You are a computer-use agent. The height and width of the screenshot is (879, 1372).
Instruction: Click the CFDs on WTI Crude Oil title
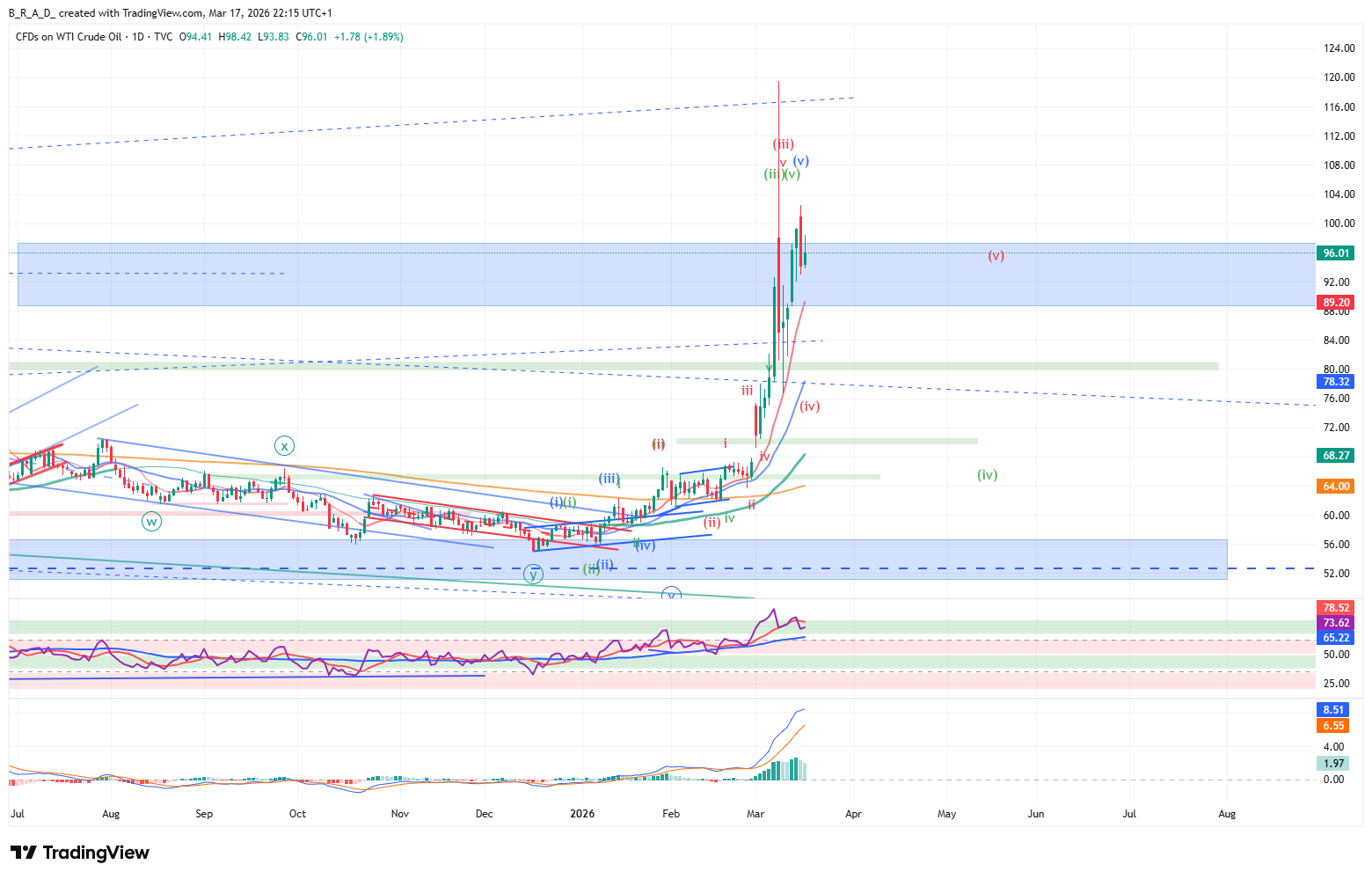pyautogui.click(x=69, y=37)
